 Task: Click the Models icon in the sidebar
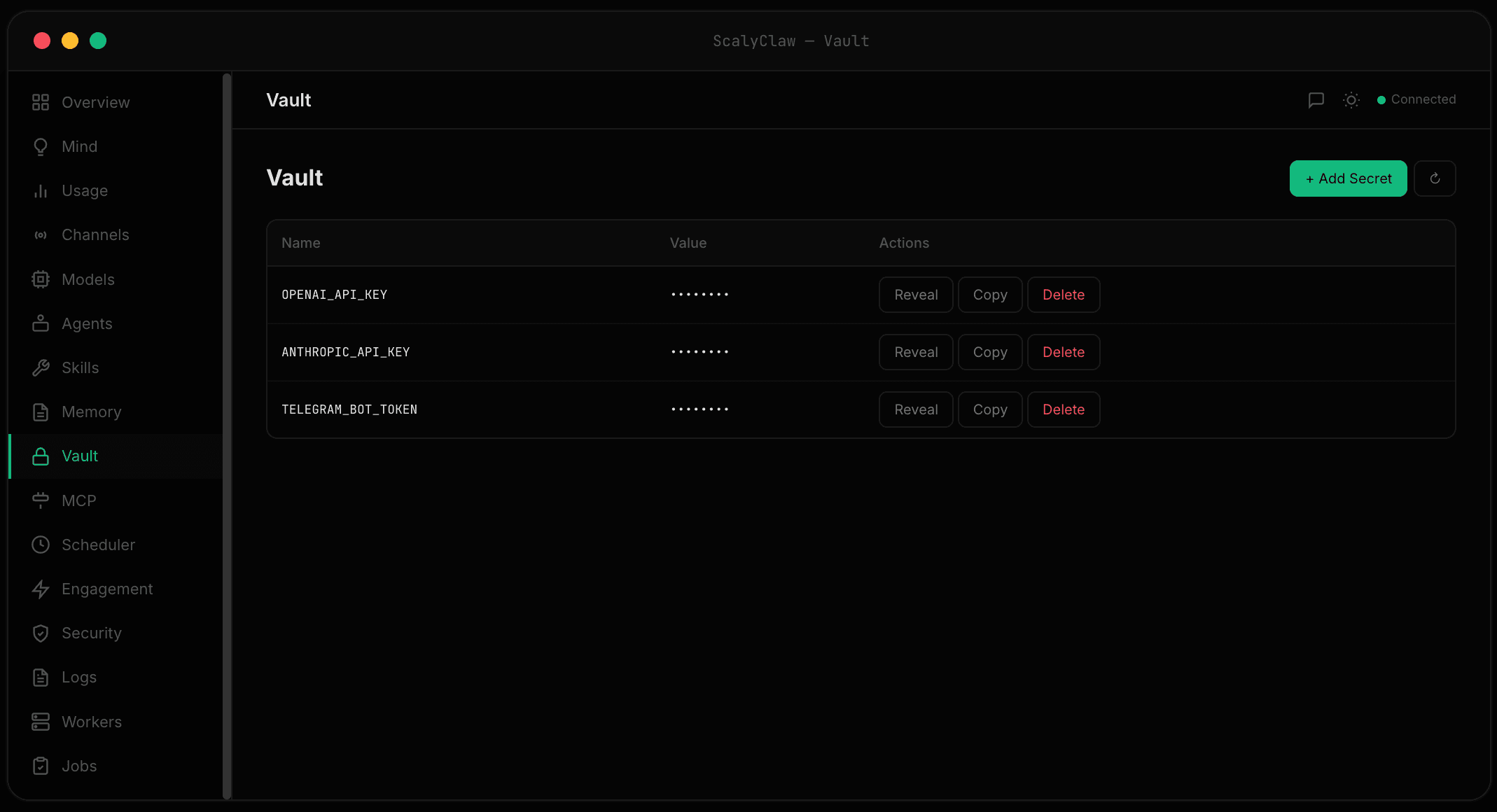tap(41, 279)
